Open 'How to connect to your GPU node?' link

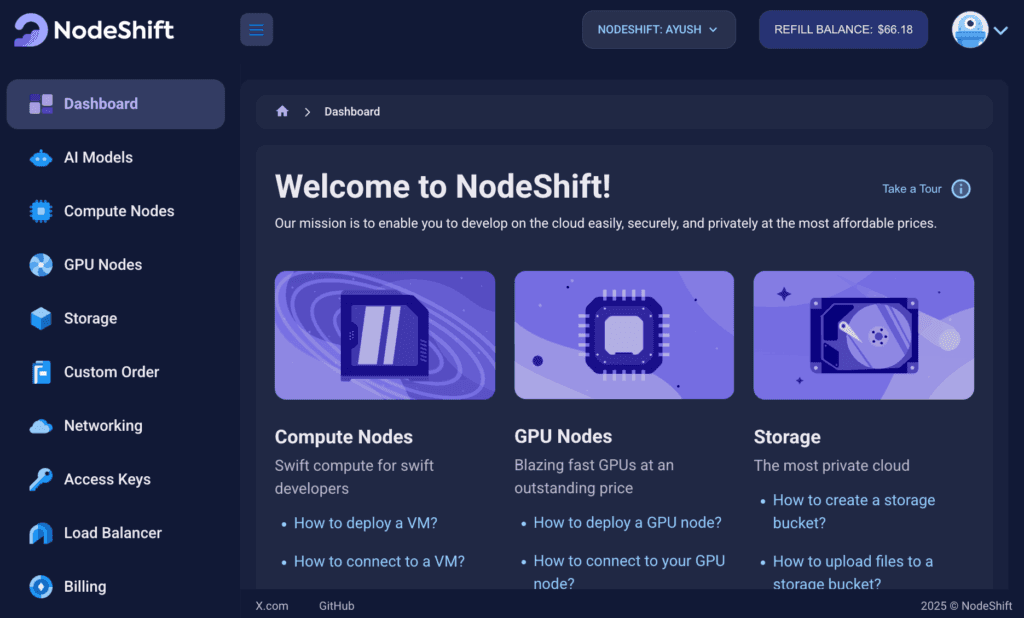(x=629, y=572)
